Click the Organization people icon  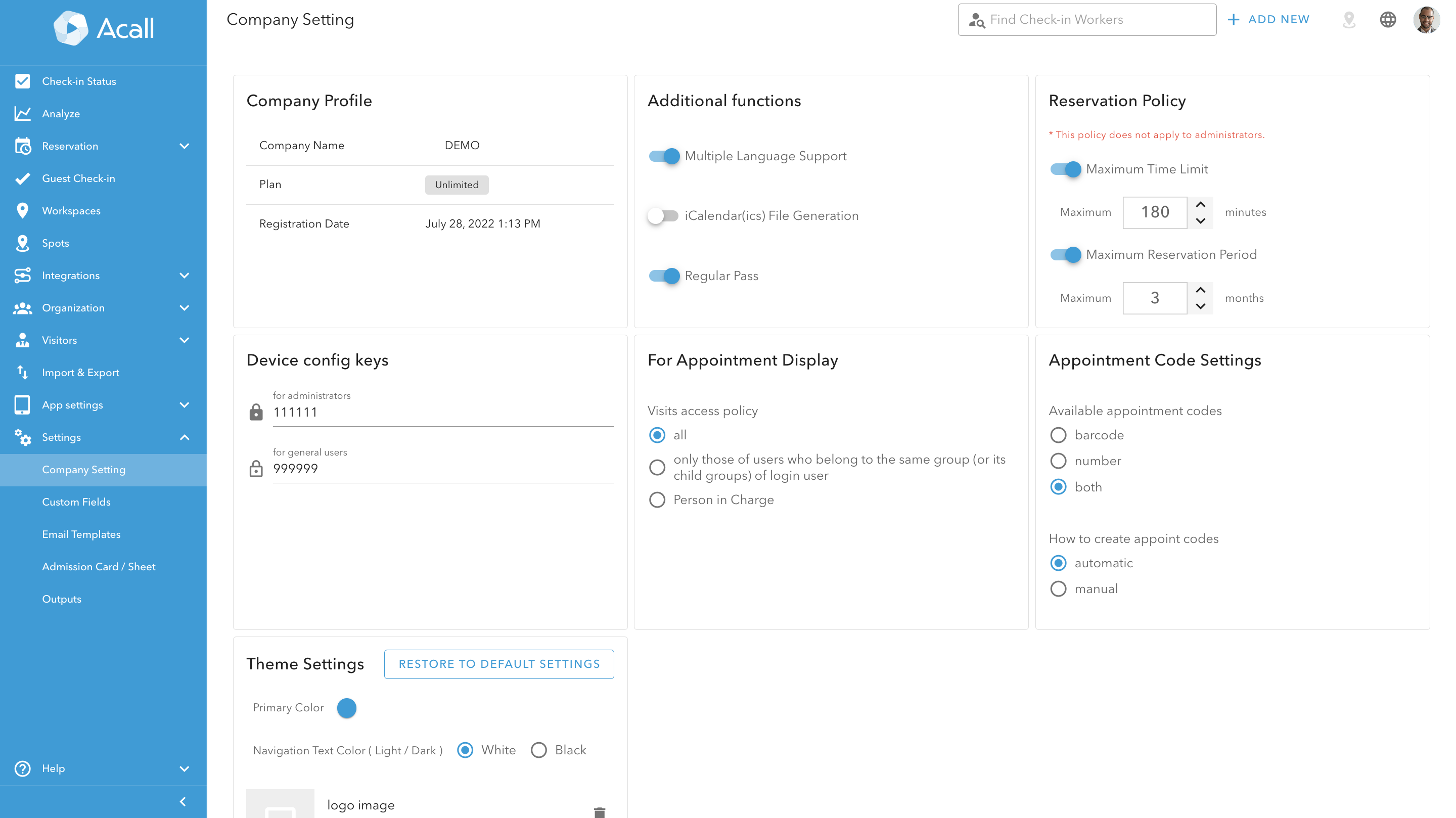[x=23, y=308]
